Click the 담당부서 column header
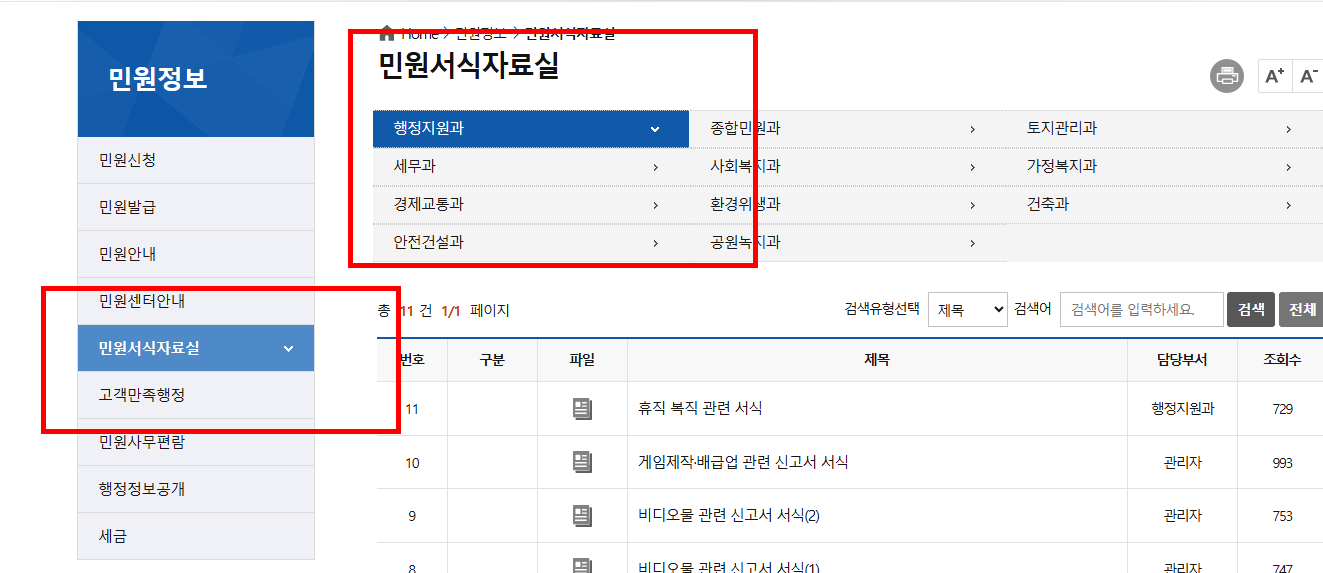 coord(1182,360)
